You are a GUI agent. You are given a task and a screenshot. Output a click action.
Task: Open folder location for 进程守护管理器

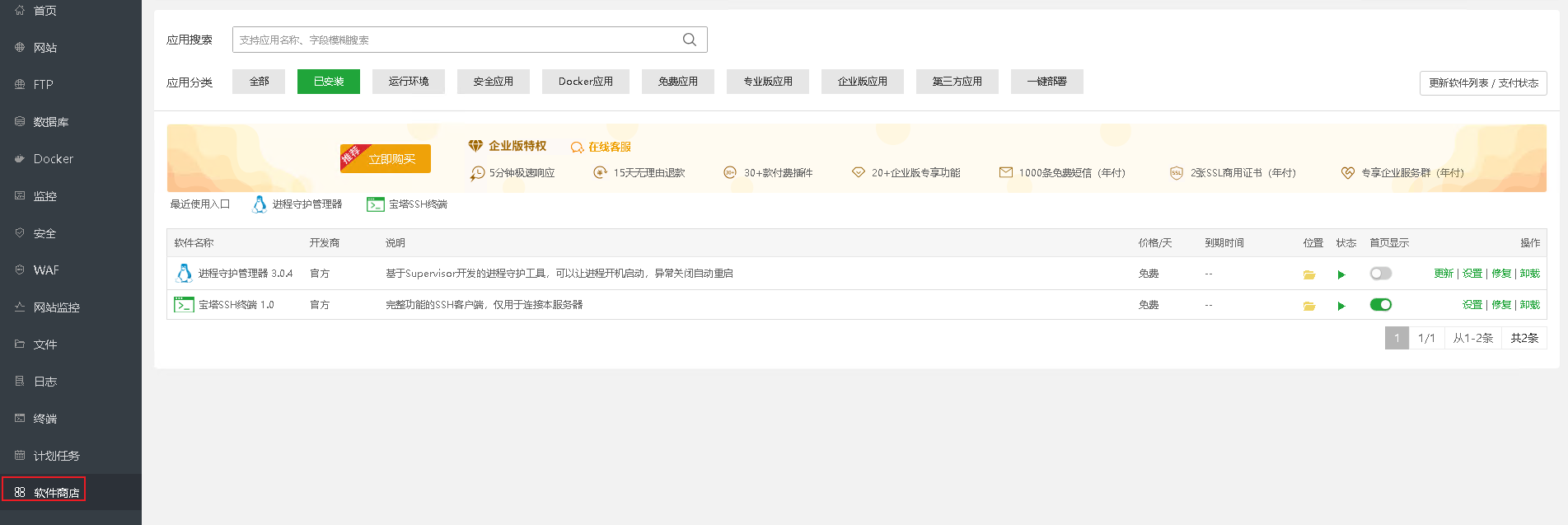(1308, 274)
